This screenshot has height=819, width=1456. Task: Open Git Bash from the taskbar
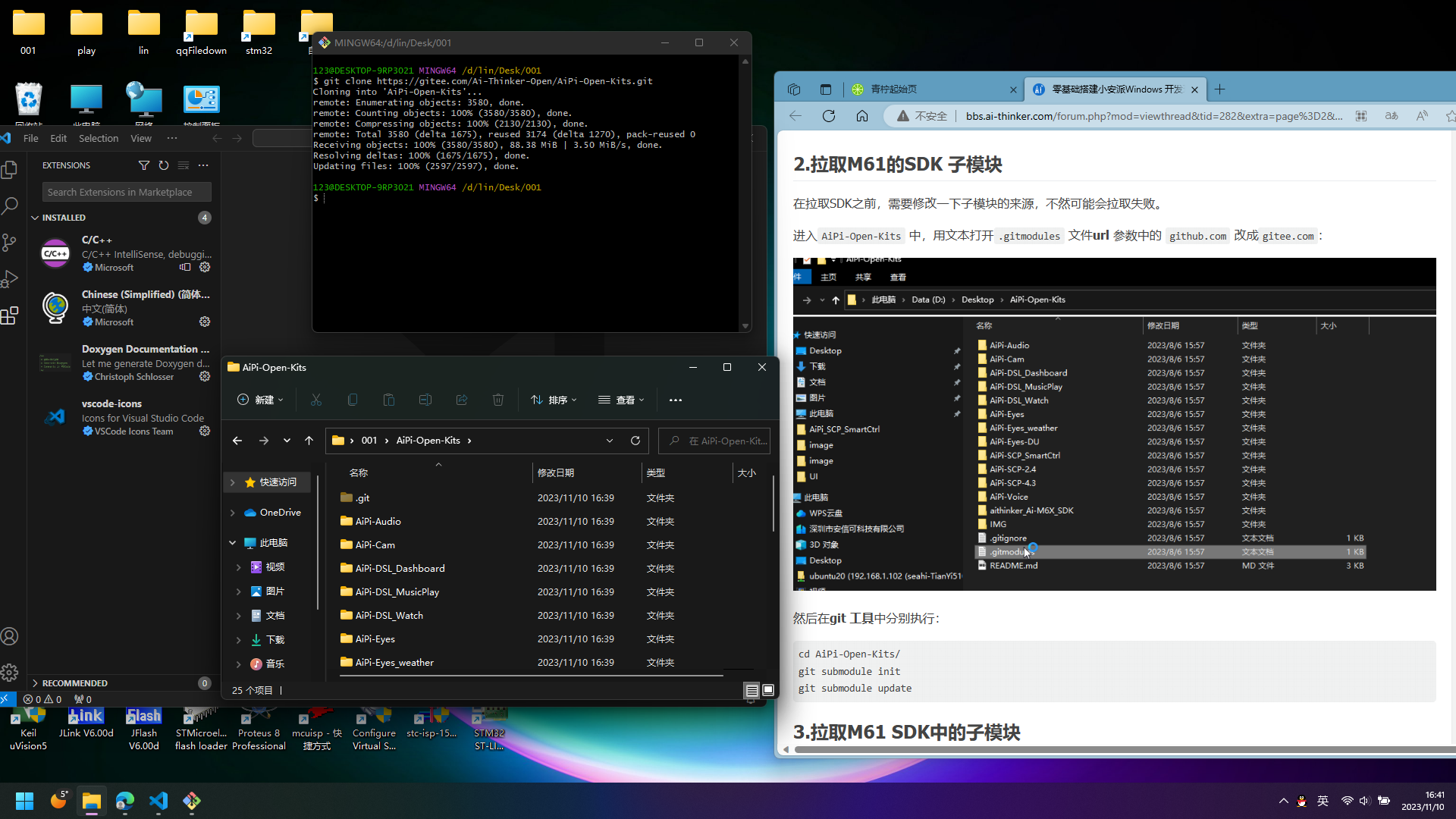(192, 801)
